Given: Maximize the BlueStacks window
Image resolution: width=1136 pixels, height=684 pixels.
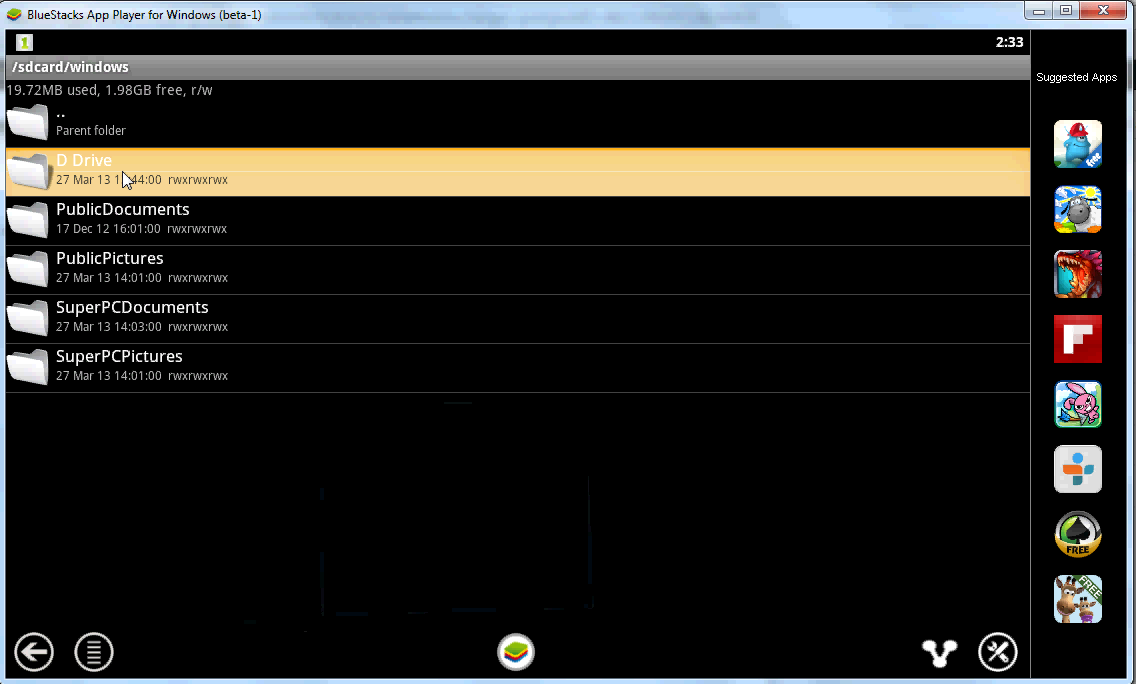Looking at the screenshot, I should [x=1066, y=11].
